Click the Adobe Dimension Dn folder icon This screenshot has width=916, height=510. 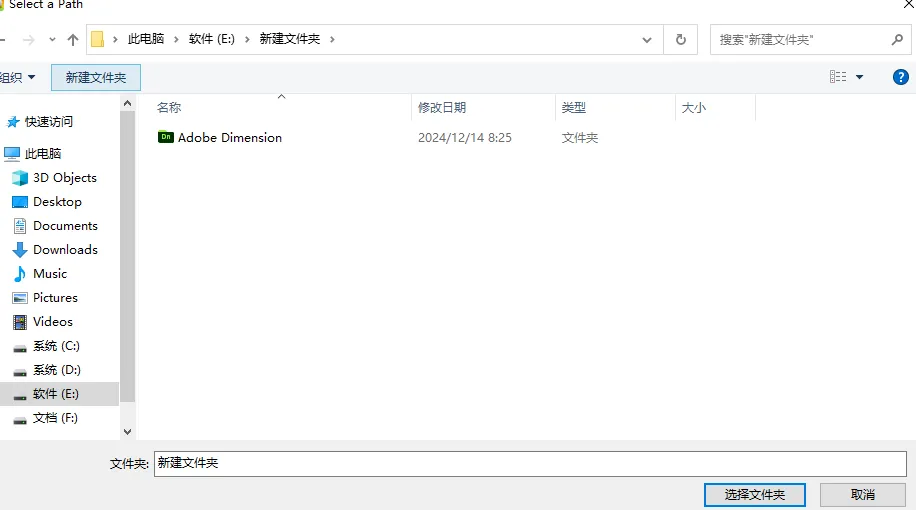tap(166, 137)
